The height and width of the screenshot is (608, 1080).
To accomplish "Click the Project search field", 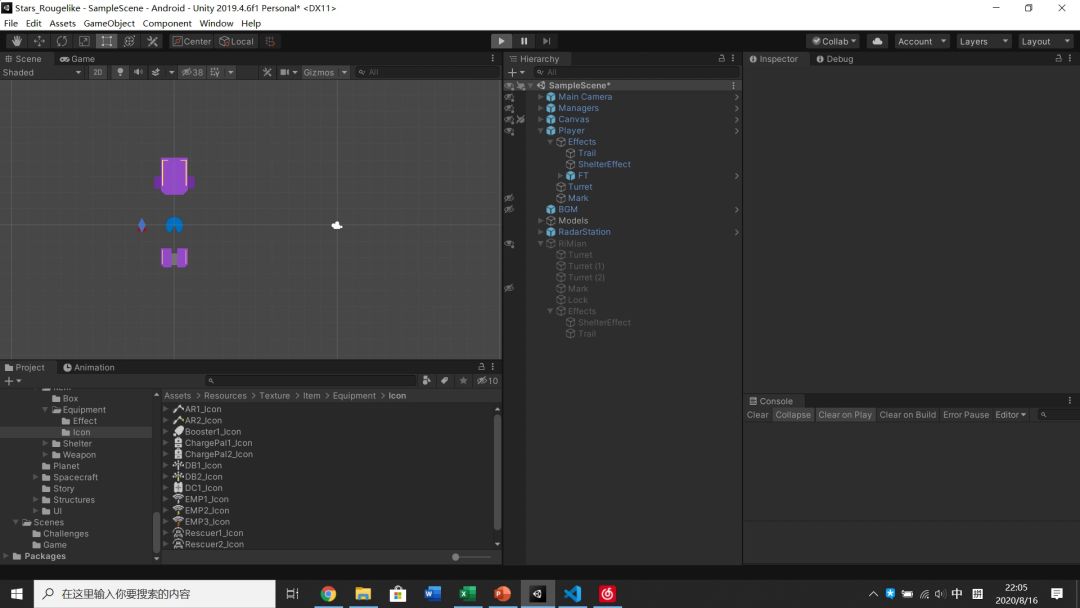I will pyautogui.click(x=311, y=380).
